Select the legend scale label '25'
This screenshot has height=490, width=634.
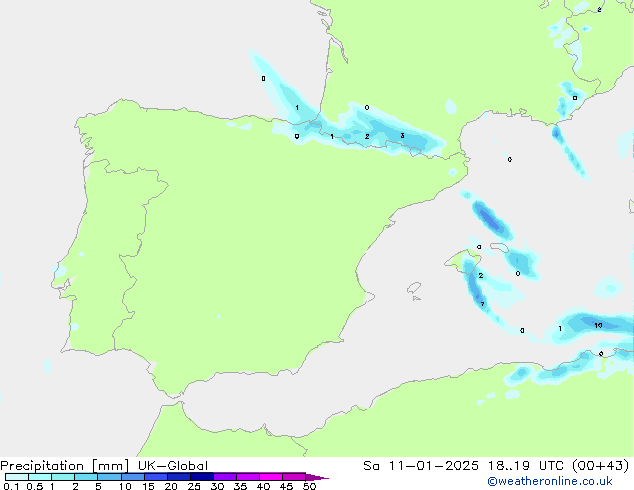click(x=194, y=486)
